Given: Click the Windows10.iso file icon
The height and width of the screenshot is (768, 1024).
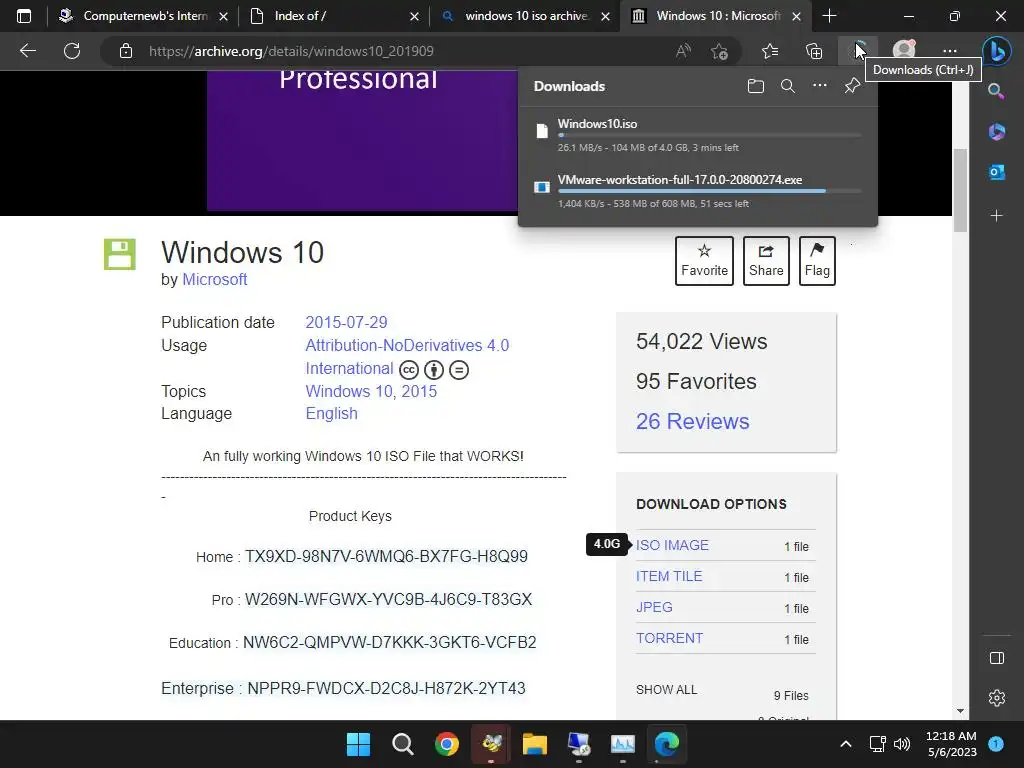Looking at the screenshot, I should (x=541, y=131).
